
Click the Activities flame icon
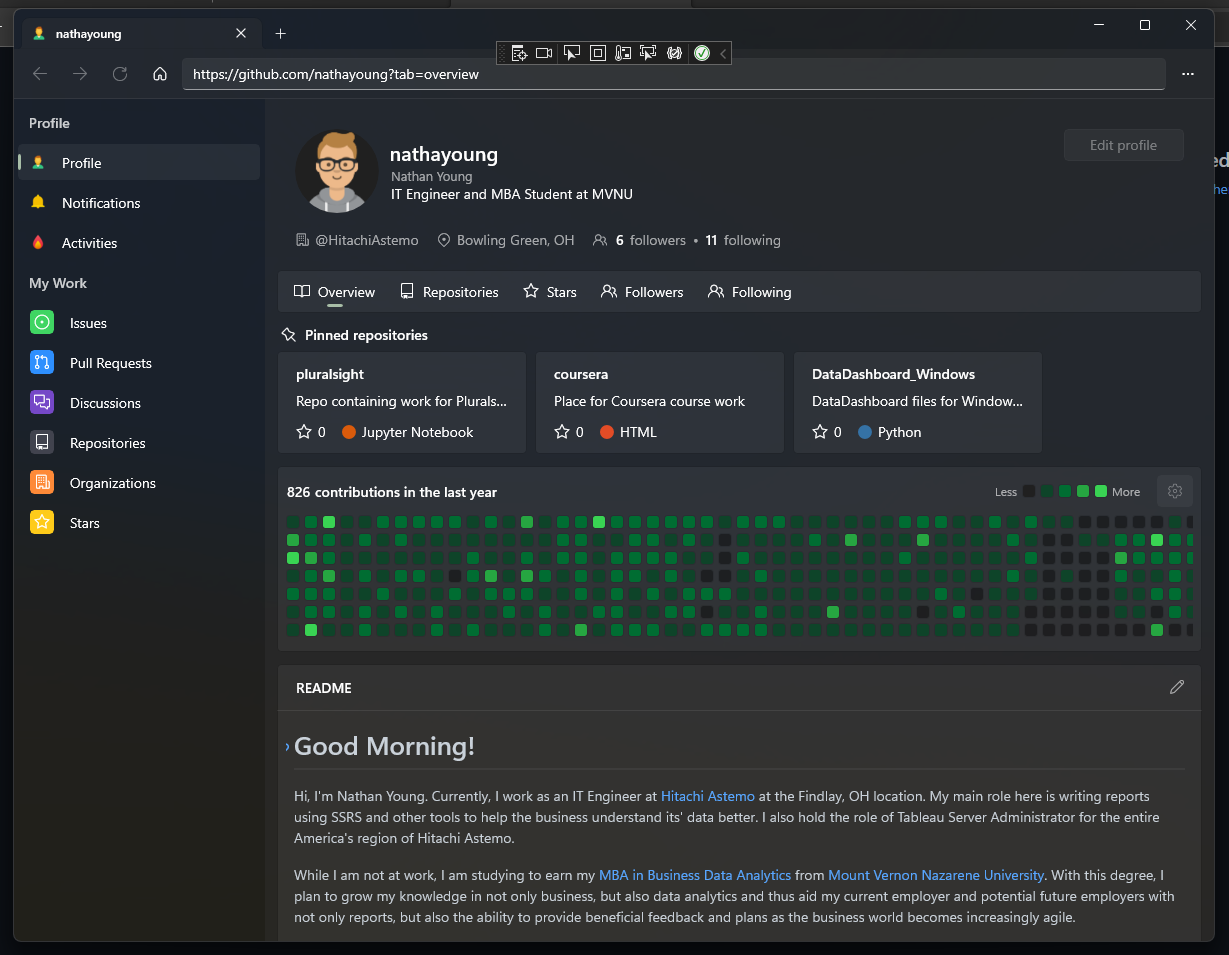pos(38,242)
